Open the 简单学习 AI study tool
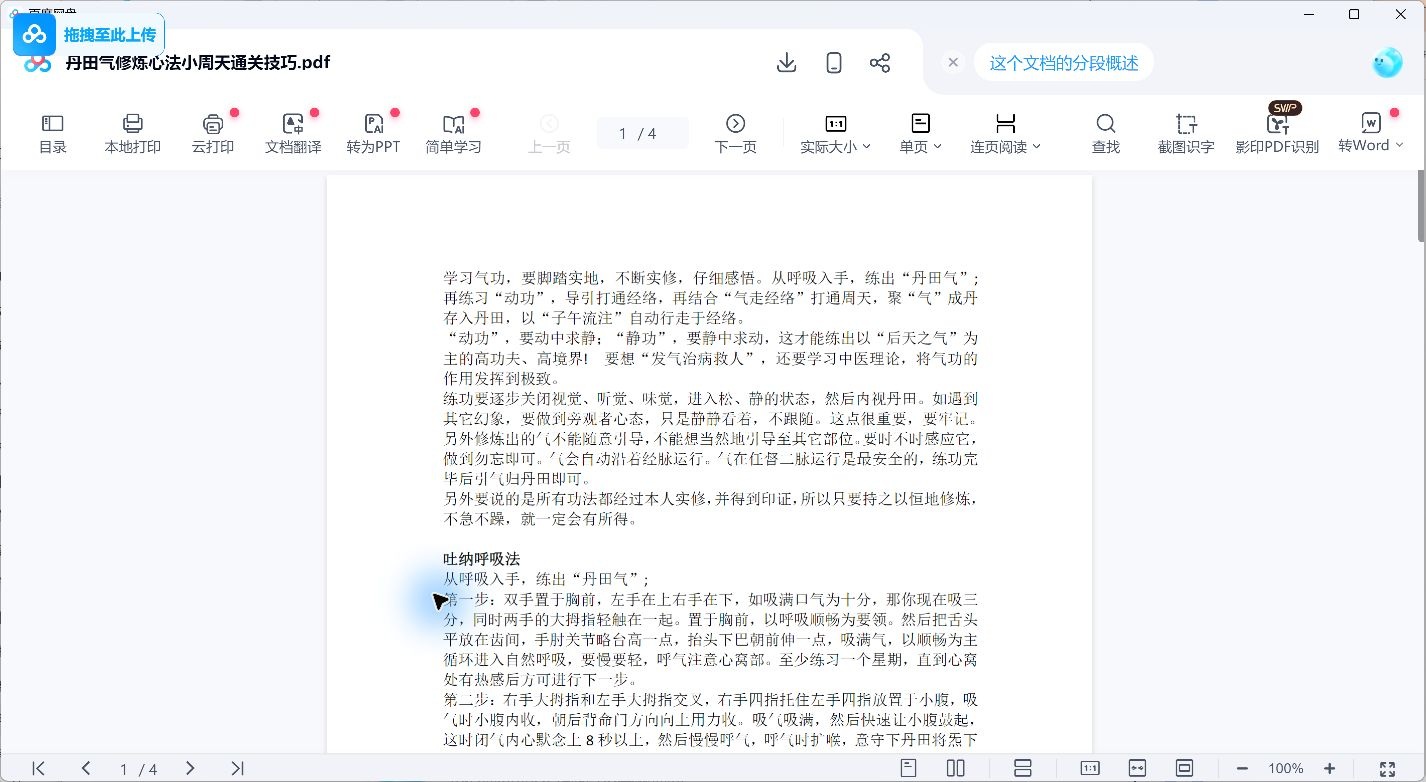1426x782 pixels. coord(453,134)
